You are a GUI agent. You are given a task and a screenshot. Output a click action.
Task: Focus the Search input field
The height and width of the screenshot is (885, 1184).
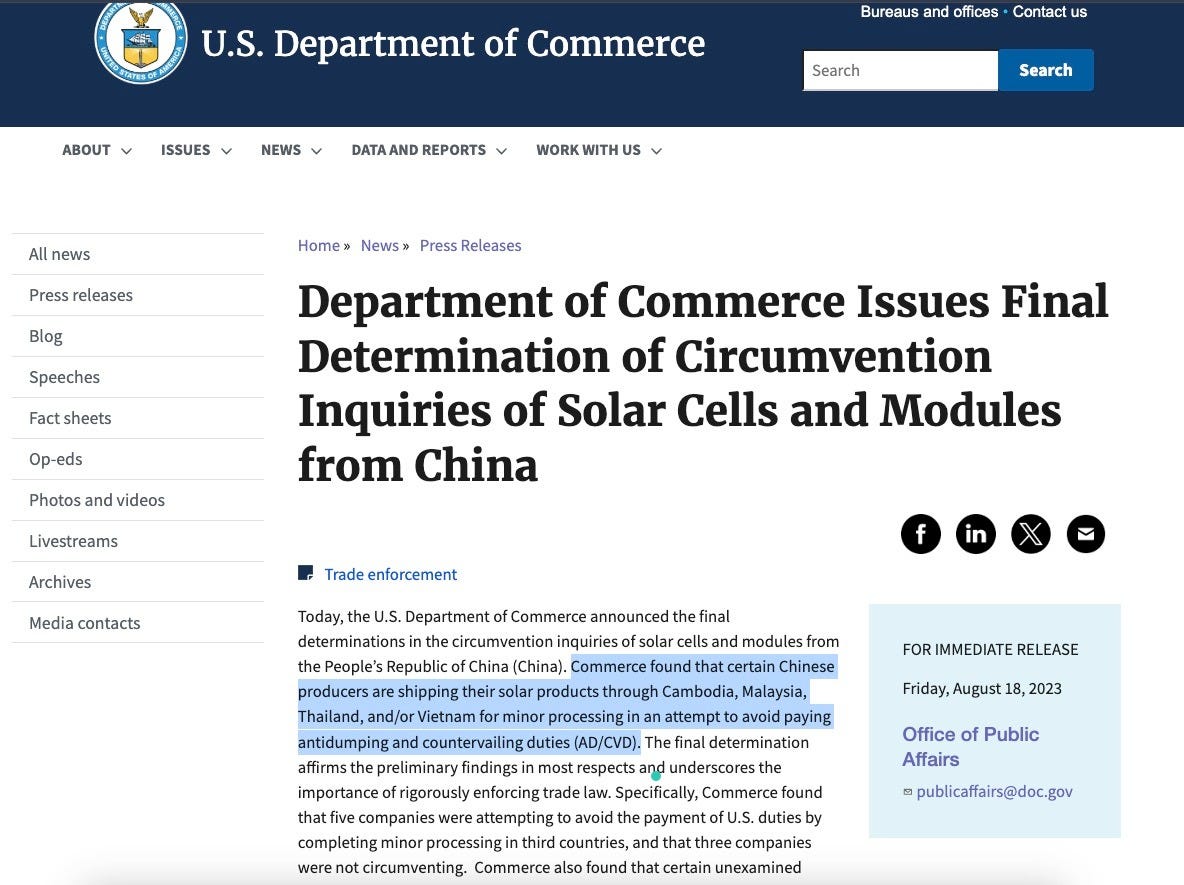(x=900, y=70)
